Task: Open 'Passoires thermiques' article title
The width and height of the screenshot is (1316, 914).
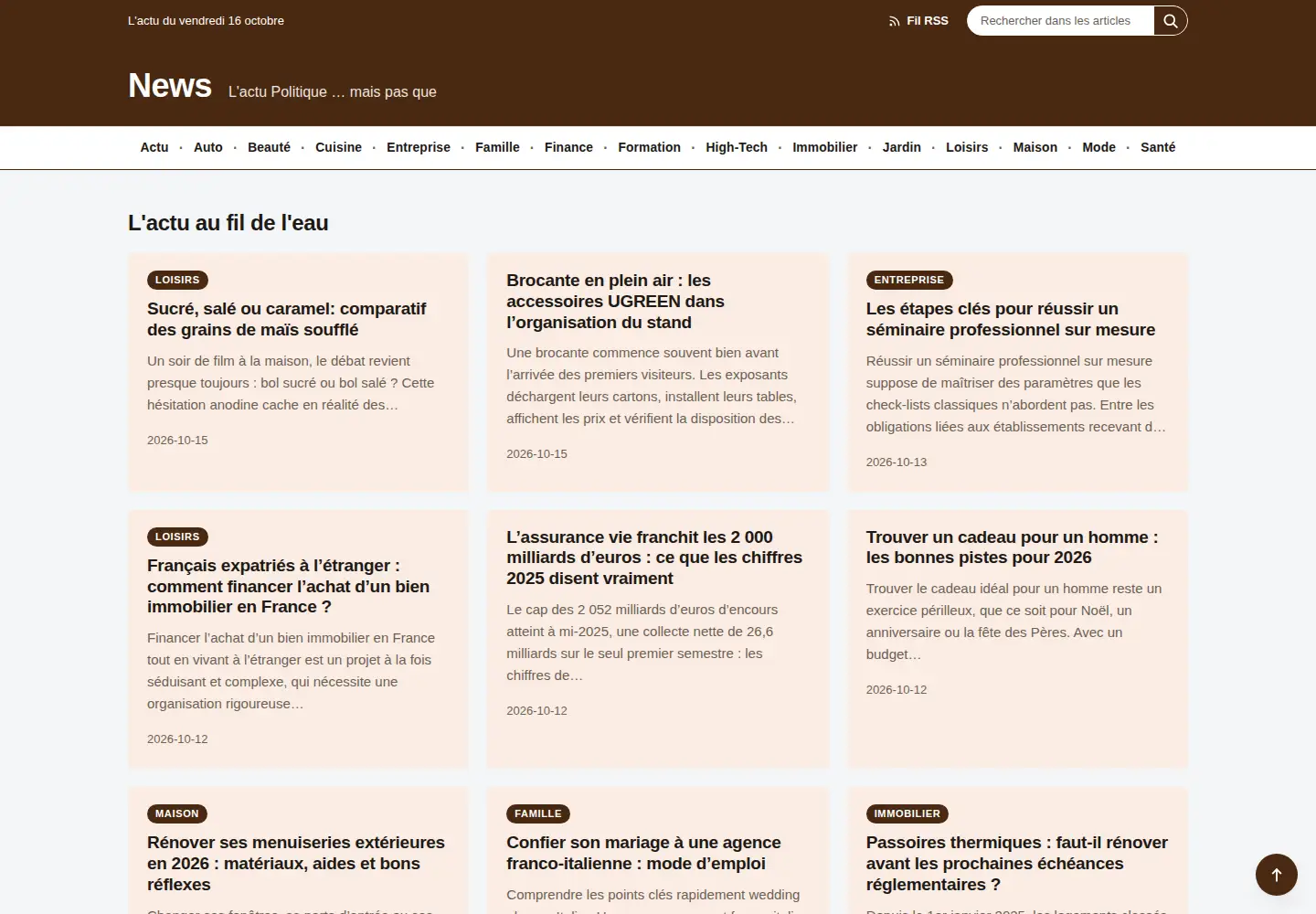Action: (x=1017, y=864)
